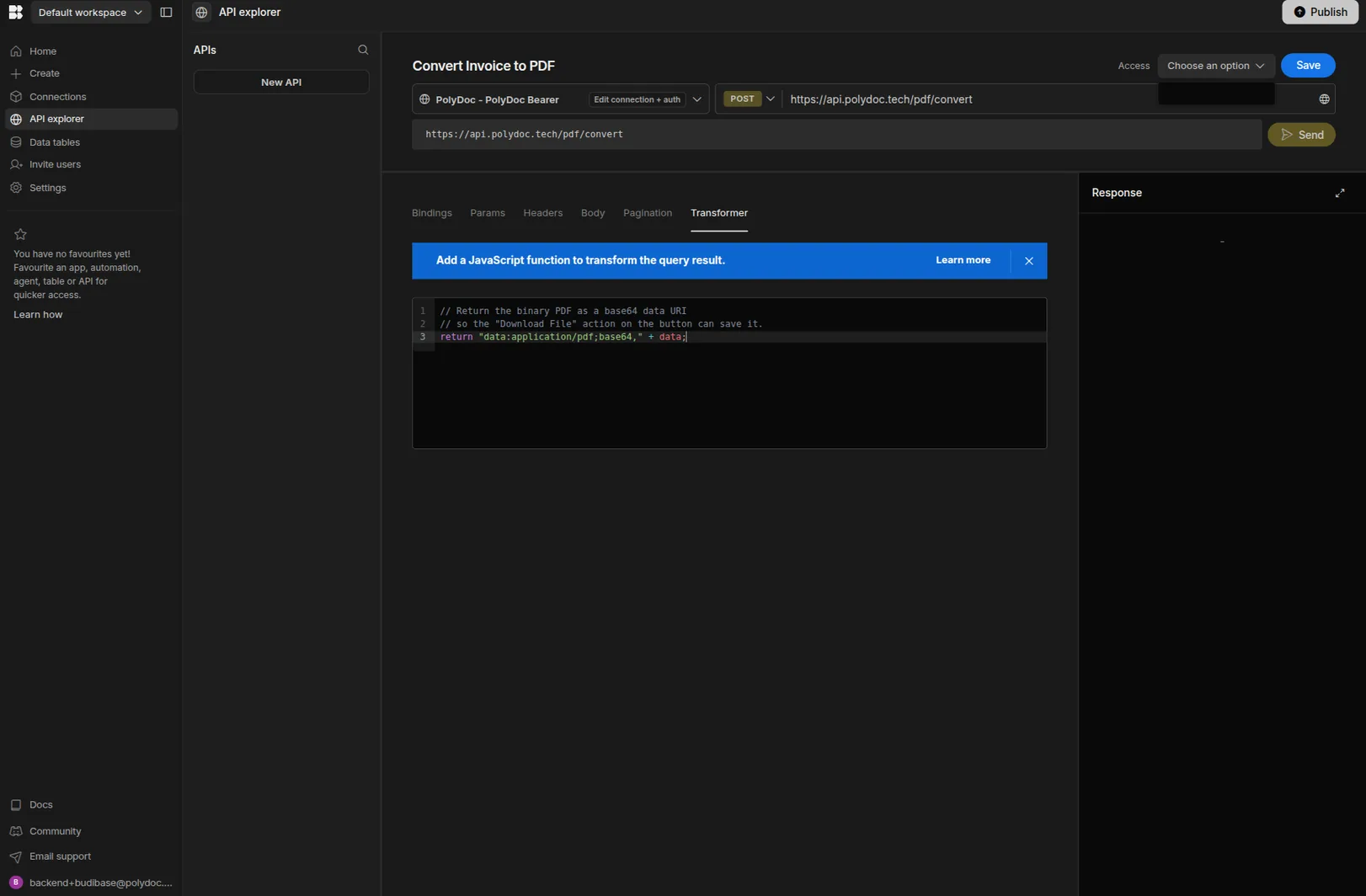Click the Send button
The width and height of the screenshot is (1366, 896).
click(1300, 135)
